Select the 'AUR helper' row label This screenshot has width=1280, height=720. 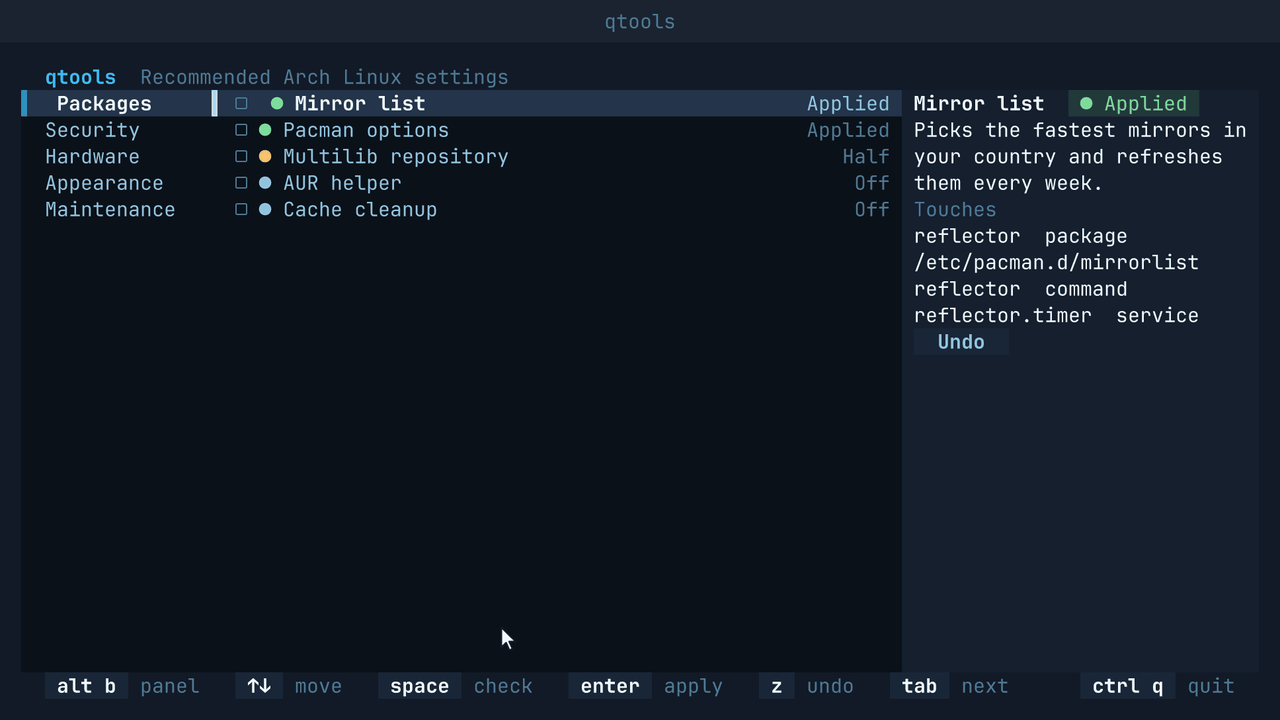(342, 183)
